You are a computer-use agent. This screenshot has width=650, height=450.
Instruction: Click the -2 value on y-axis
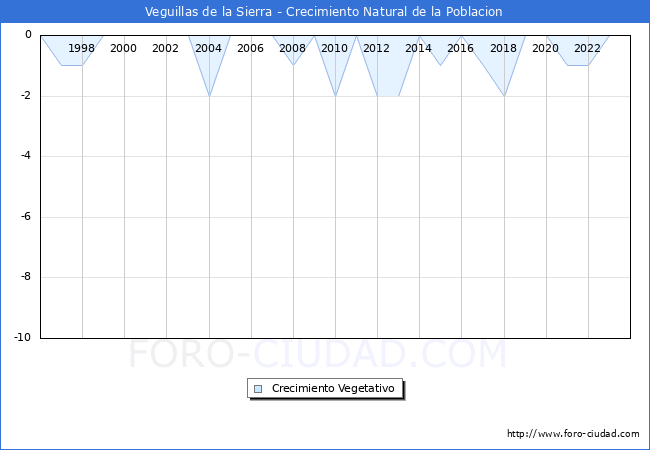tap(26, 95)
